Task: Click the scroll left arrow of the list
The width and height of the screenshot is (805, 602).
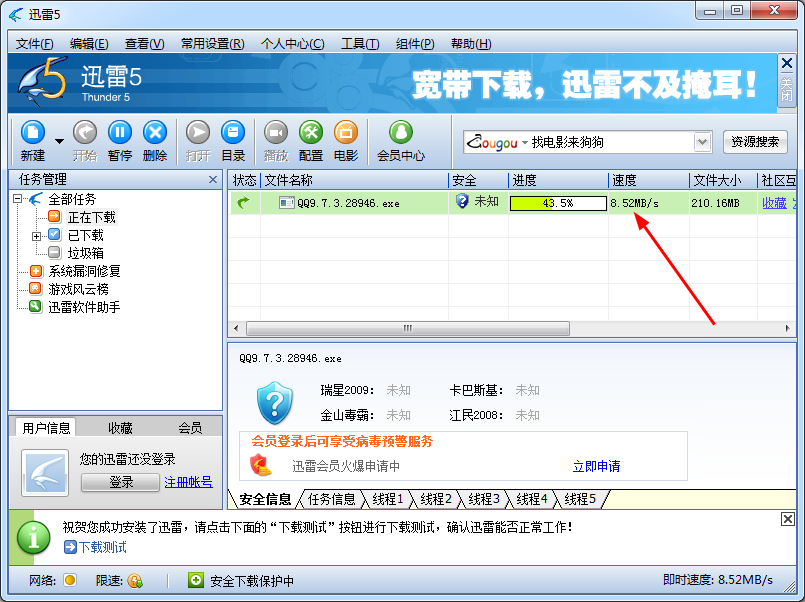Action: (x=236, y=328)
